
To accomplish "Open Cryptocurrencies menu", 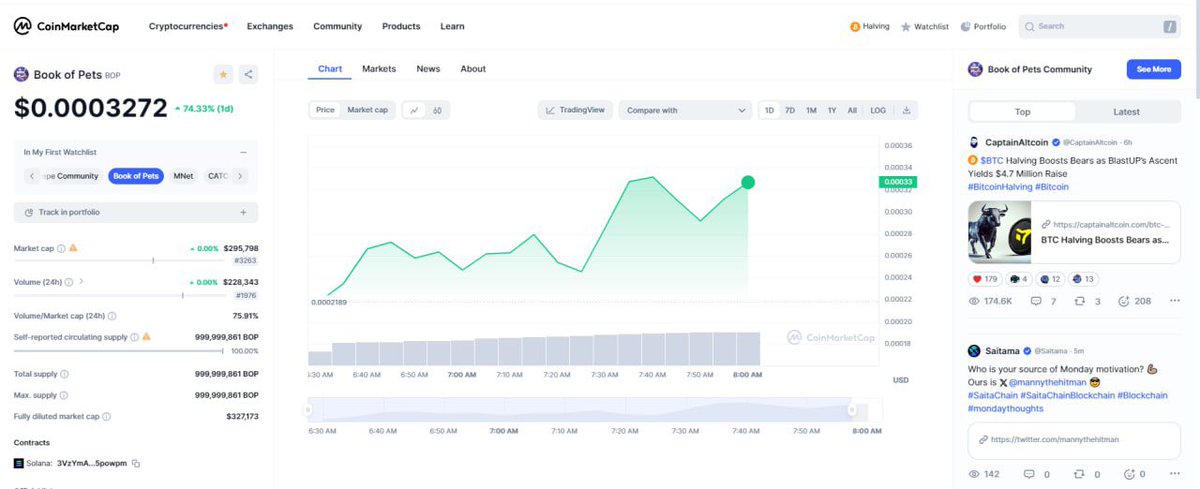I will pos(188,27).
